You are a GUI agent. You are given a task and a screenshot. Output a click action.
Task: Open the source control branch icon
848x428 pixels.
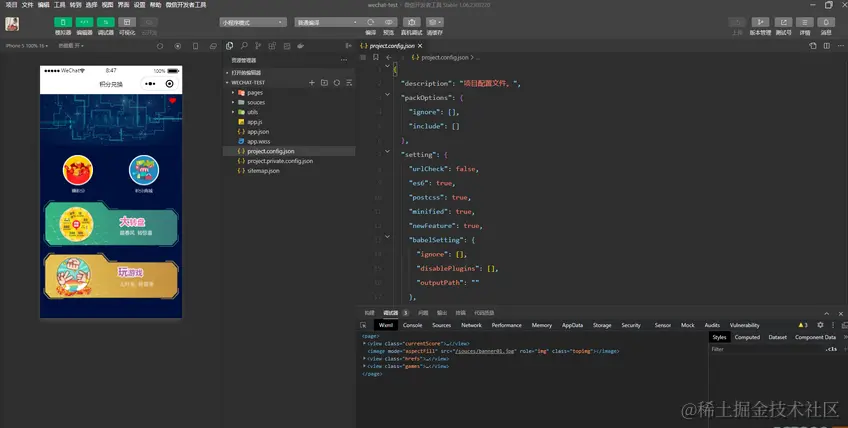[x=258, y=46]
